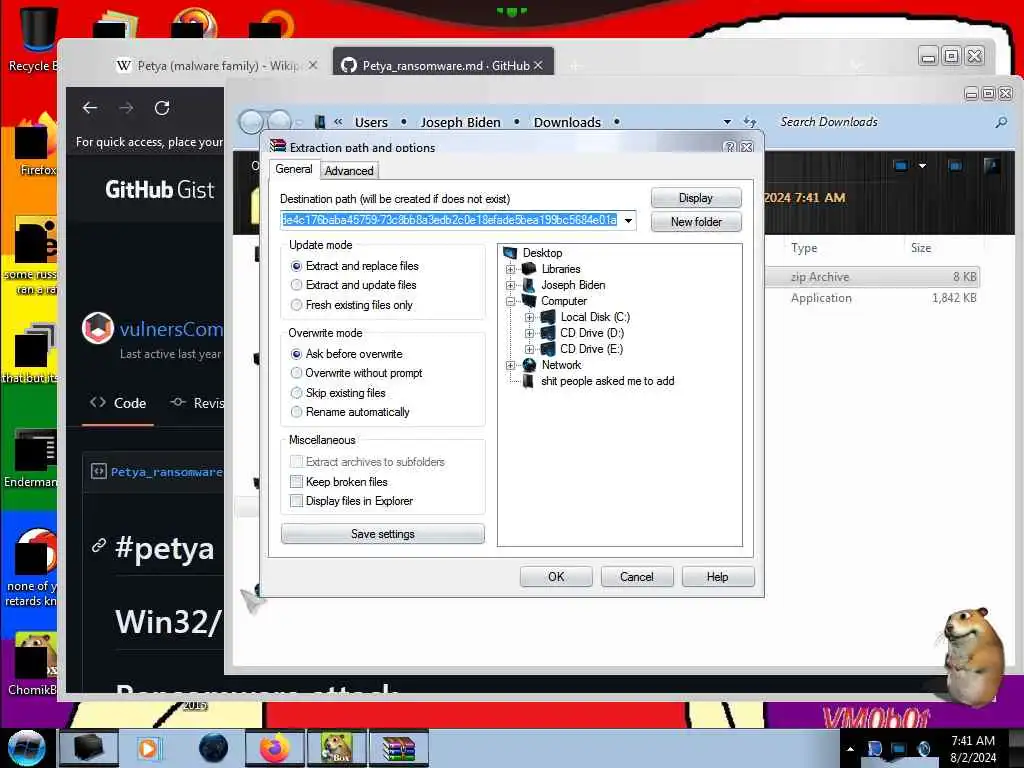Collapse the Computer tree node
Image resolution: width=1024 pixels, height=768 pixels.
click(x=511, y=301)
